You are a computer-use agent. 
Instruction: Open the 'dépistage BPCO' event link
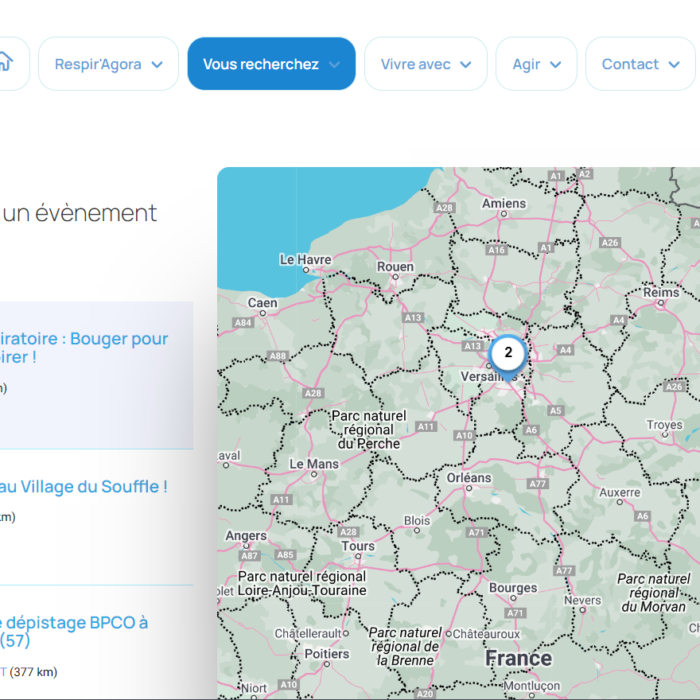(x=74, y=630)
